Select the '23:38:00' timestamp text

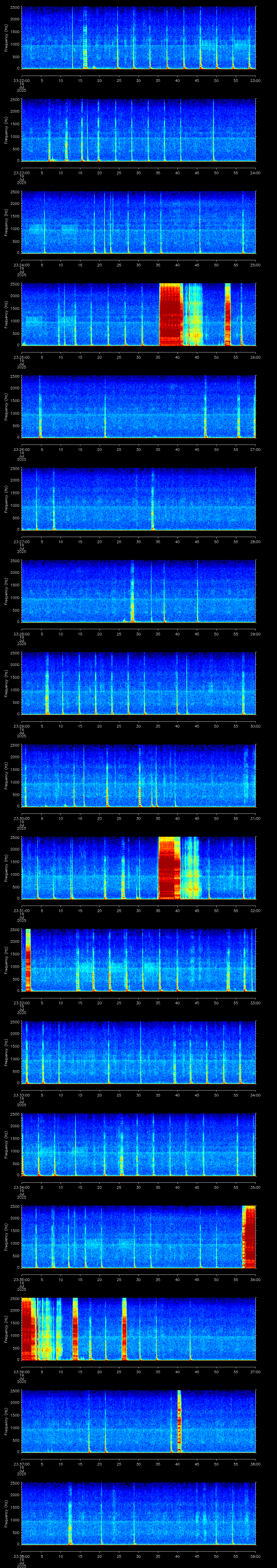21,1556
